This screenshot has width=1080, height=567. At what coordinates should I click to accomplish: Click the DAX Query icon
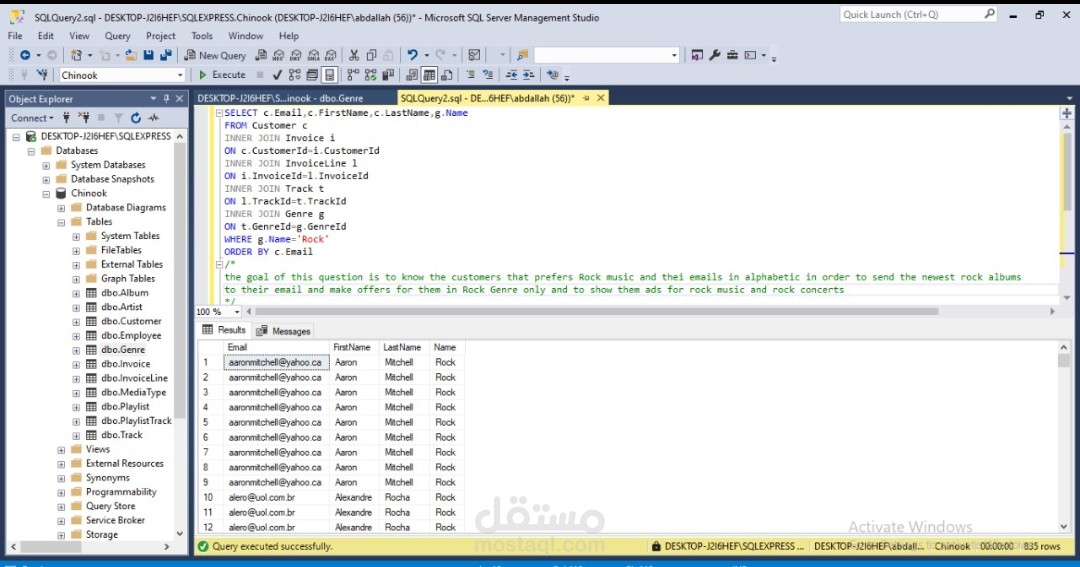[331, 55]
